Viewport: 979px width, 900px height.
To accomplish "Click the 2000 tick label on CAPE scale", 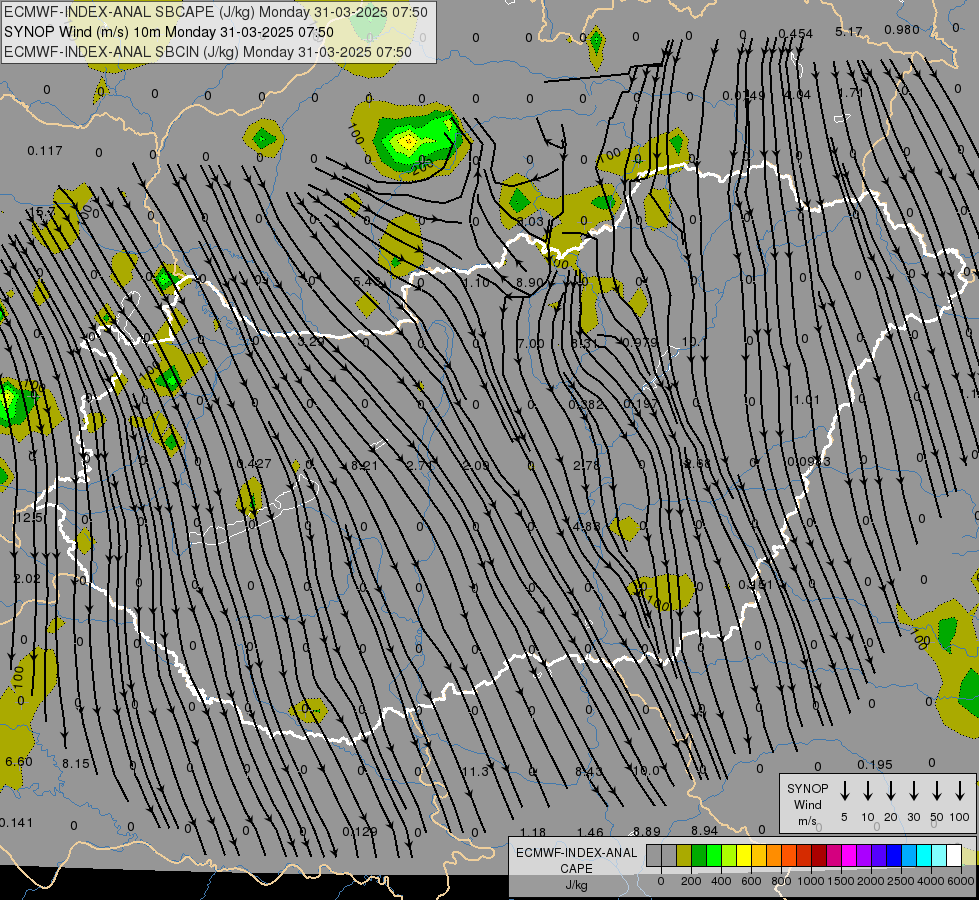I will (x=871, y=881).
